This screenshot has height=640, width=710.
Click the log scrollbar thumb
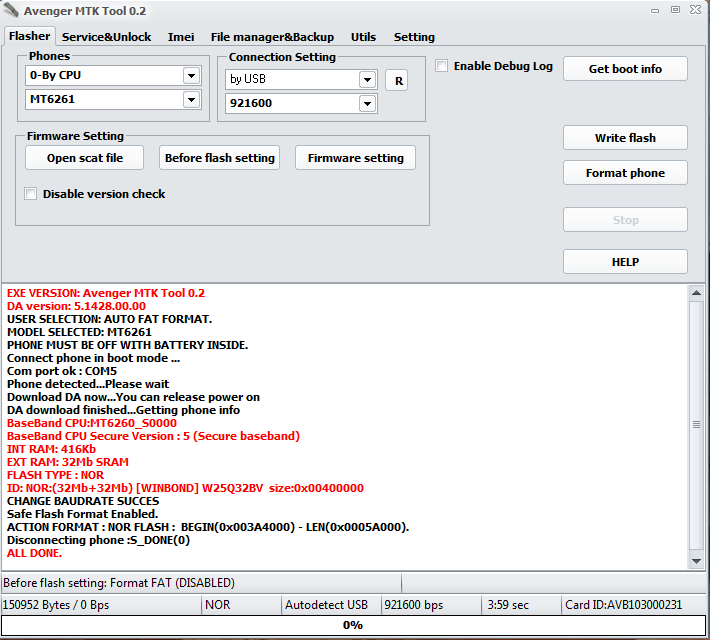696,424
